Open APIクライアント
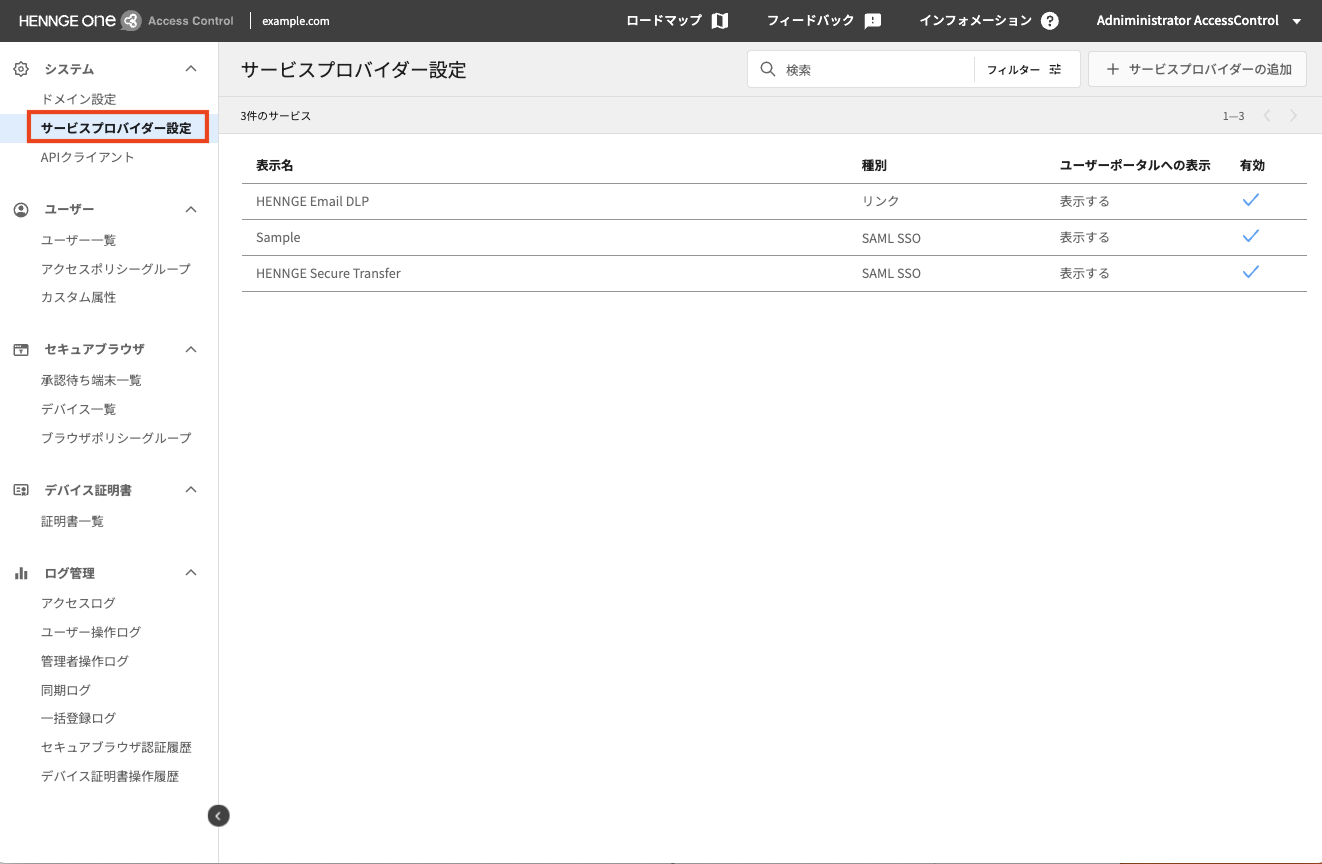 click(x=87, y=157)
